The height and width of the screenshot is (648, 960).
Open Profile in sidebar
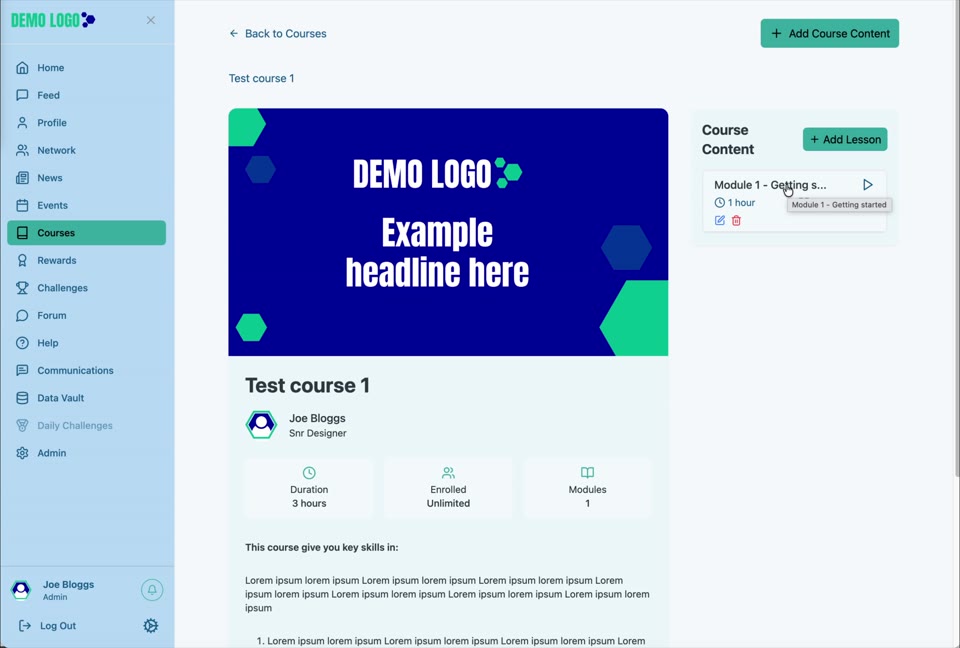86,122
